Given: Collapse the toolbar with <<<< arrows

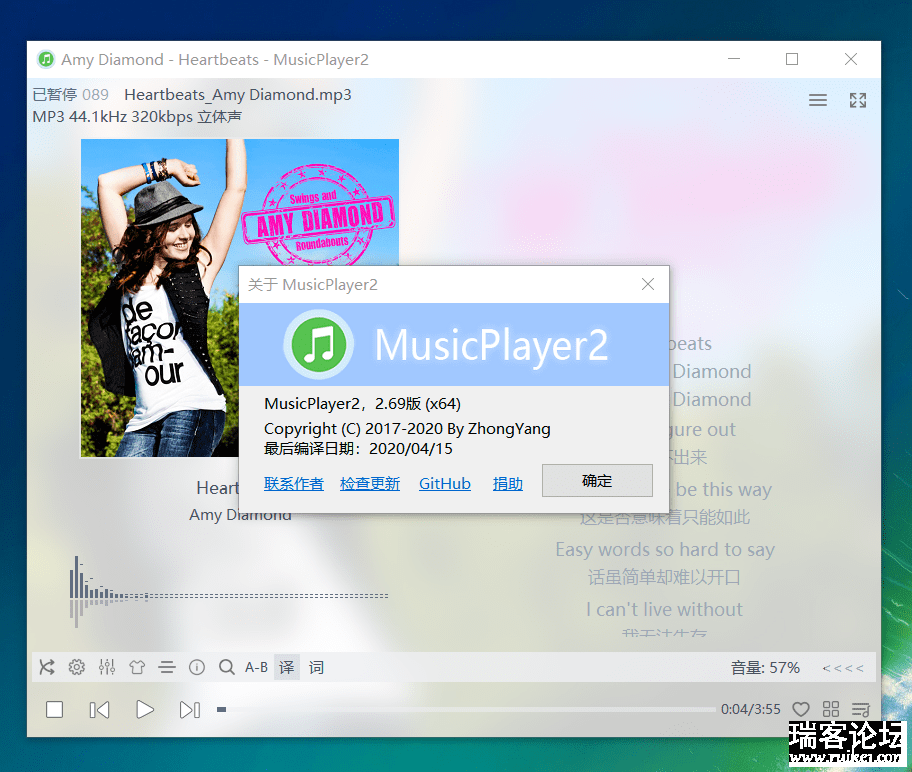Looking at the screenshot, I should (843, 668).
